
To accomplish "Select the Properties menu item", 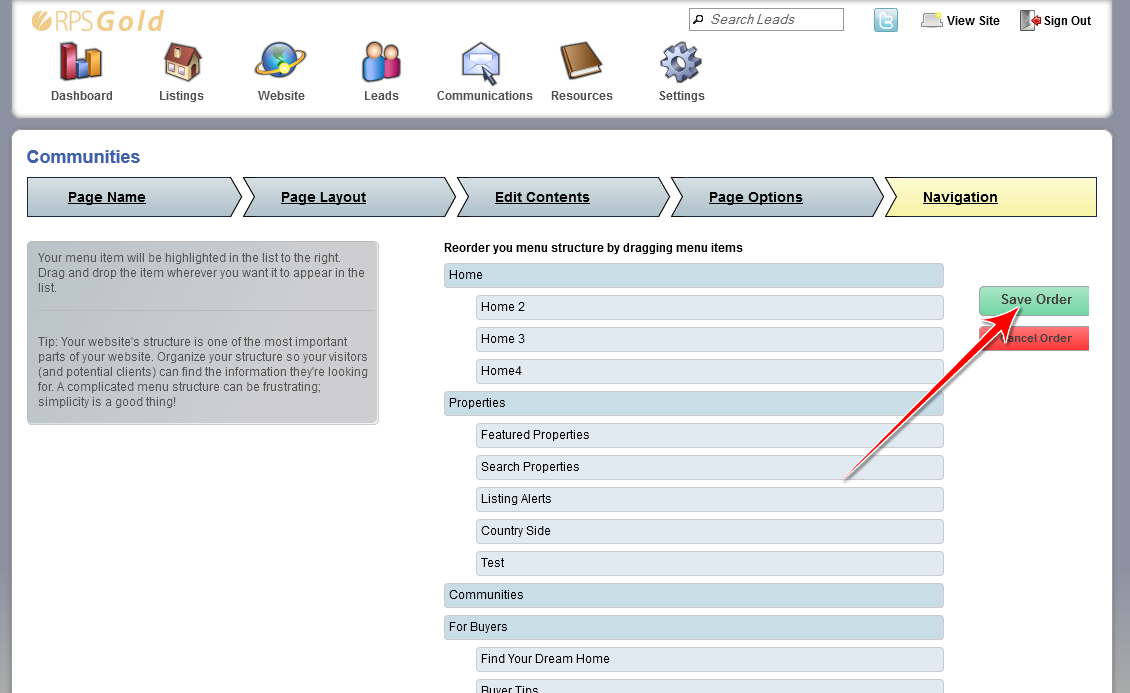I will [x=693, y=403].
